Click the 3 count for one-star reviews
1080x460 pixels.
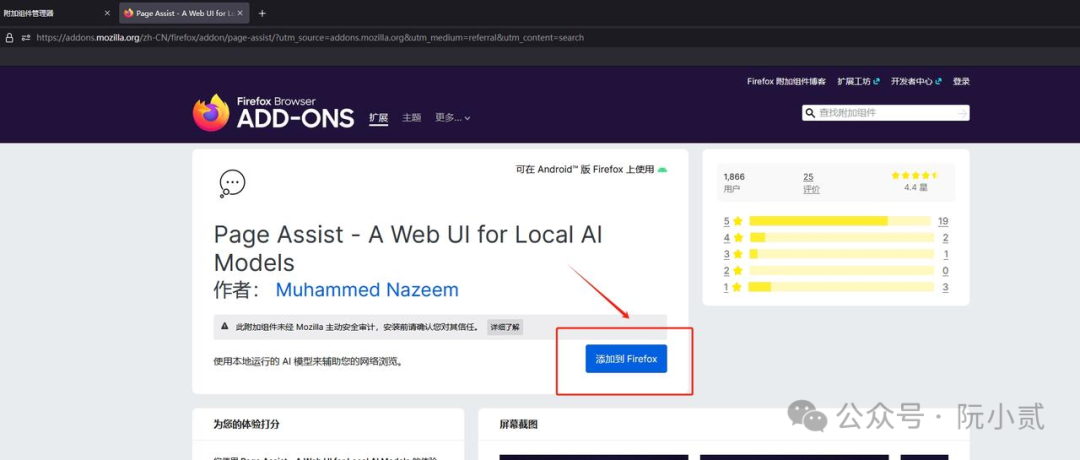[x=946, y=287]
